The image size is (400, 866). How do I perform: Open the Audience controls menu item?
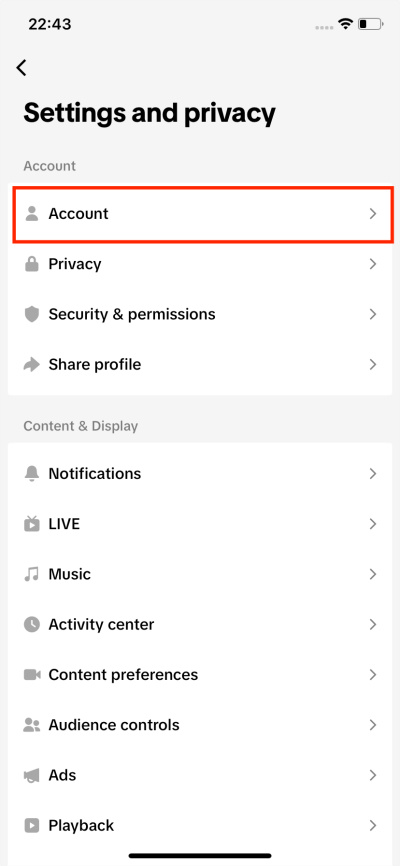click(x=200, y=725)
